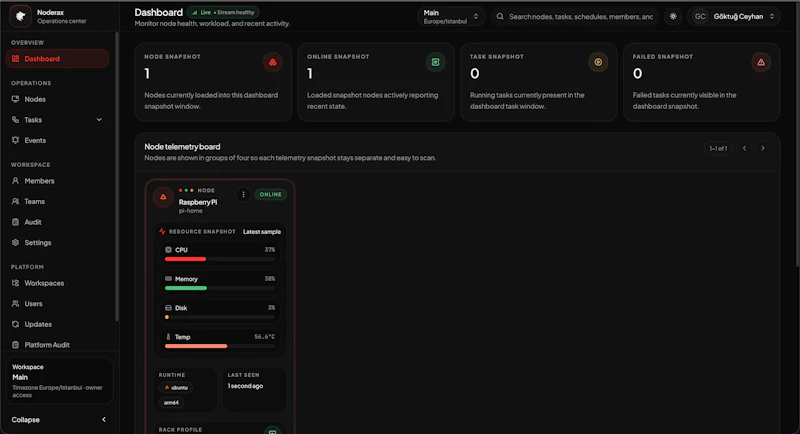
Task: Click the Memory usage bar
Action: pos(220,288)
